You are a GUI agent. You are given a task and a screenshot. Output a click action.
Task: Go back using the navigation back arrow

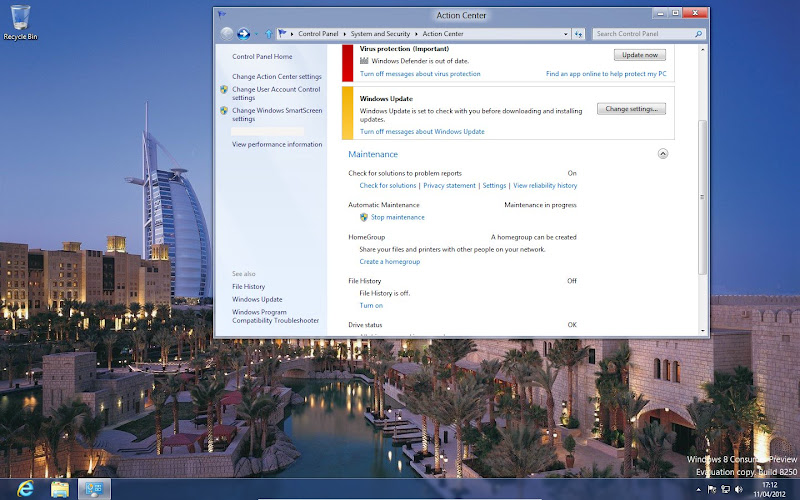tap(227, 34)
